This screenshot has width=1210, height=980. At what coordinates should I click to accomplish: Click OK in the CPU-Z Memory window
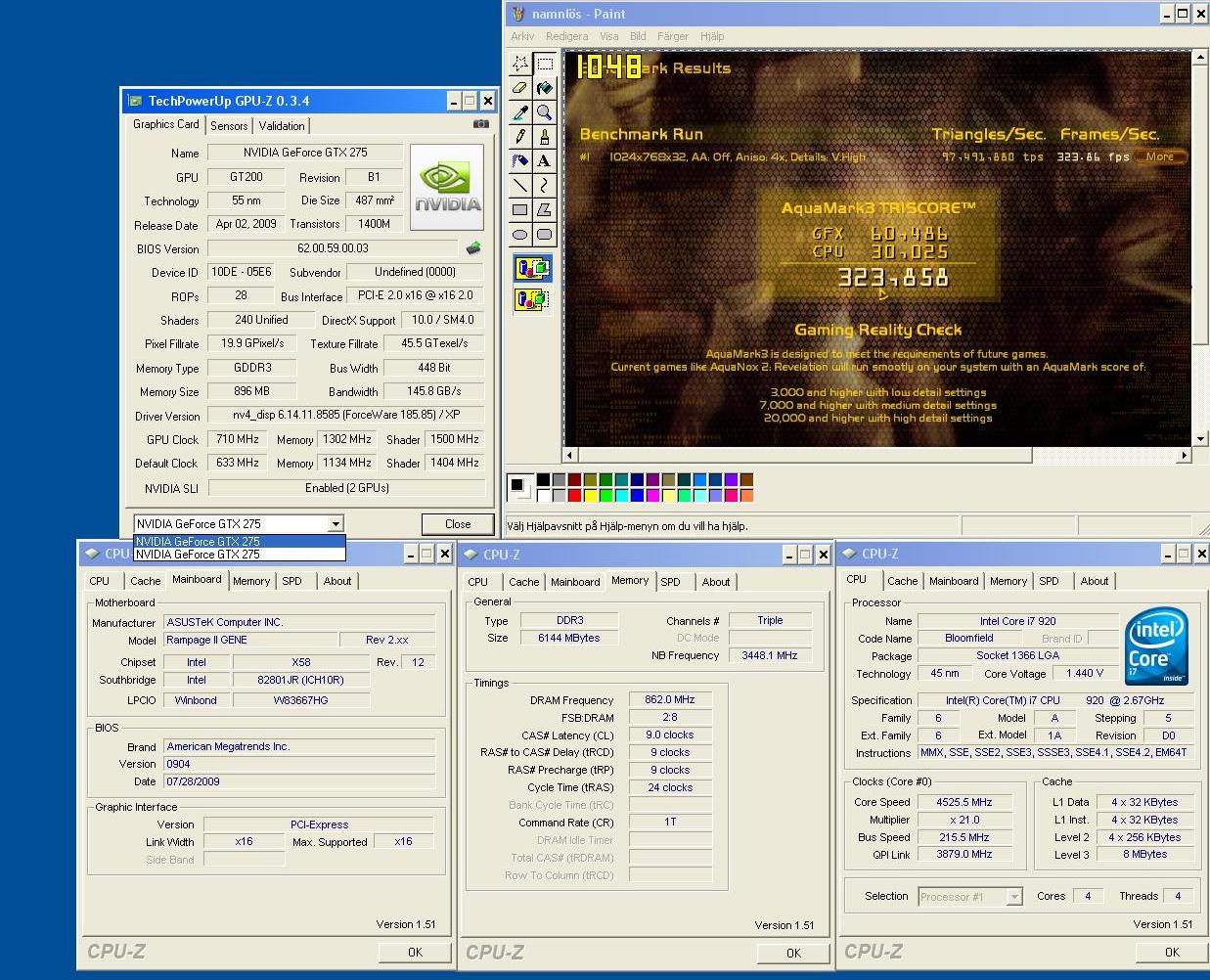point(793,953)
